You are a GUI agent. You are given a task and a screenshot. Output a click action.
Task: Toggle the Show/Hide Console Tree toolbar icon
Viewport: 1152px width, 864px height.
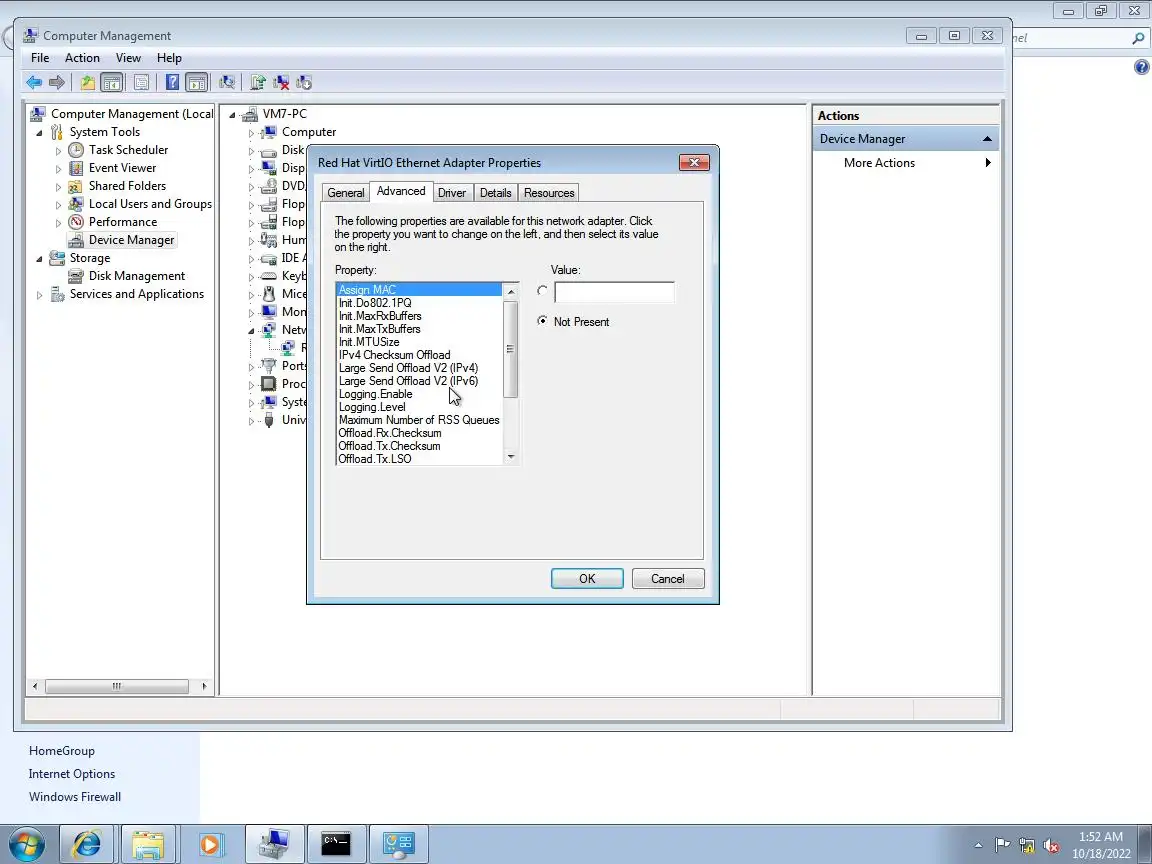coord(112,82)
